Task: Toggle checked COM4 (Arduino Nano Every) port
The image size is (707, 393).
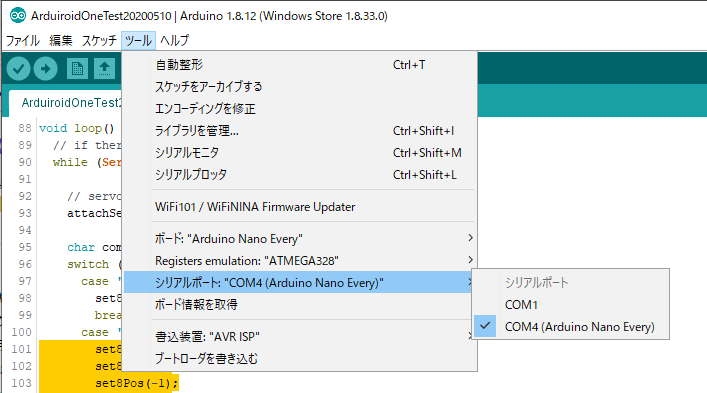Action: 570,327
